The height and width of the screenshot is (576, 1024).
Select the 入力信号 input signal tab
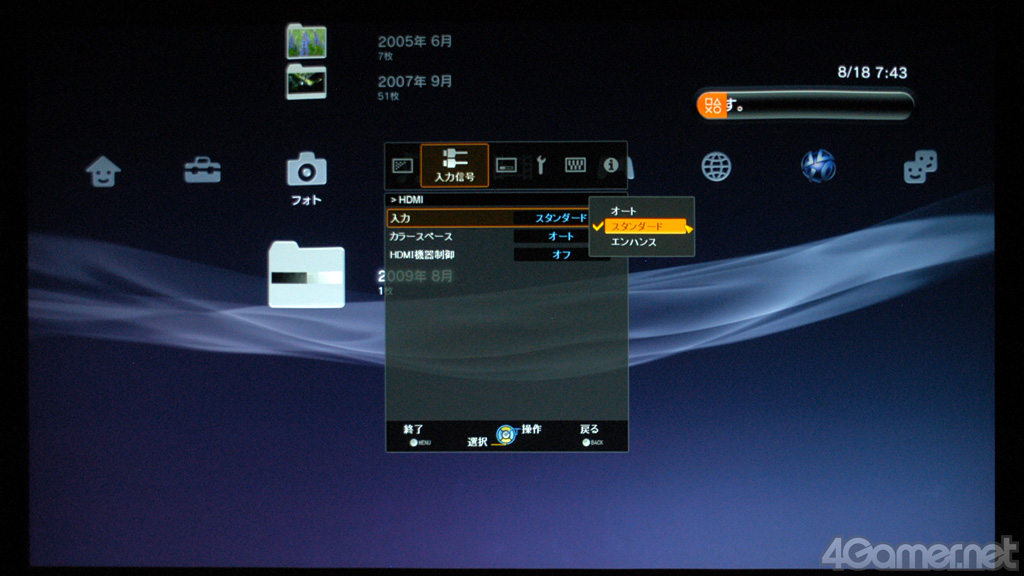455,166
